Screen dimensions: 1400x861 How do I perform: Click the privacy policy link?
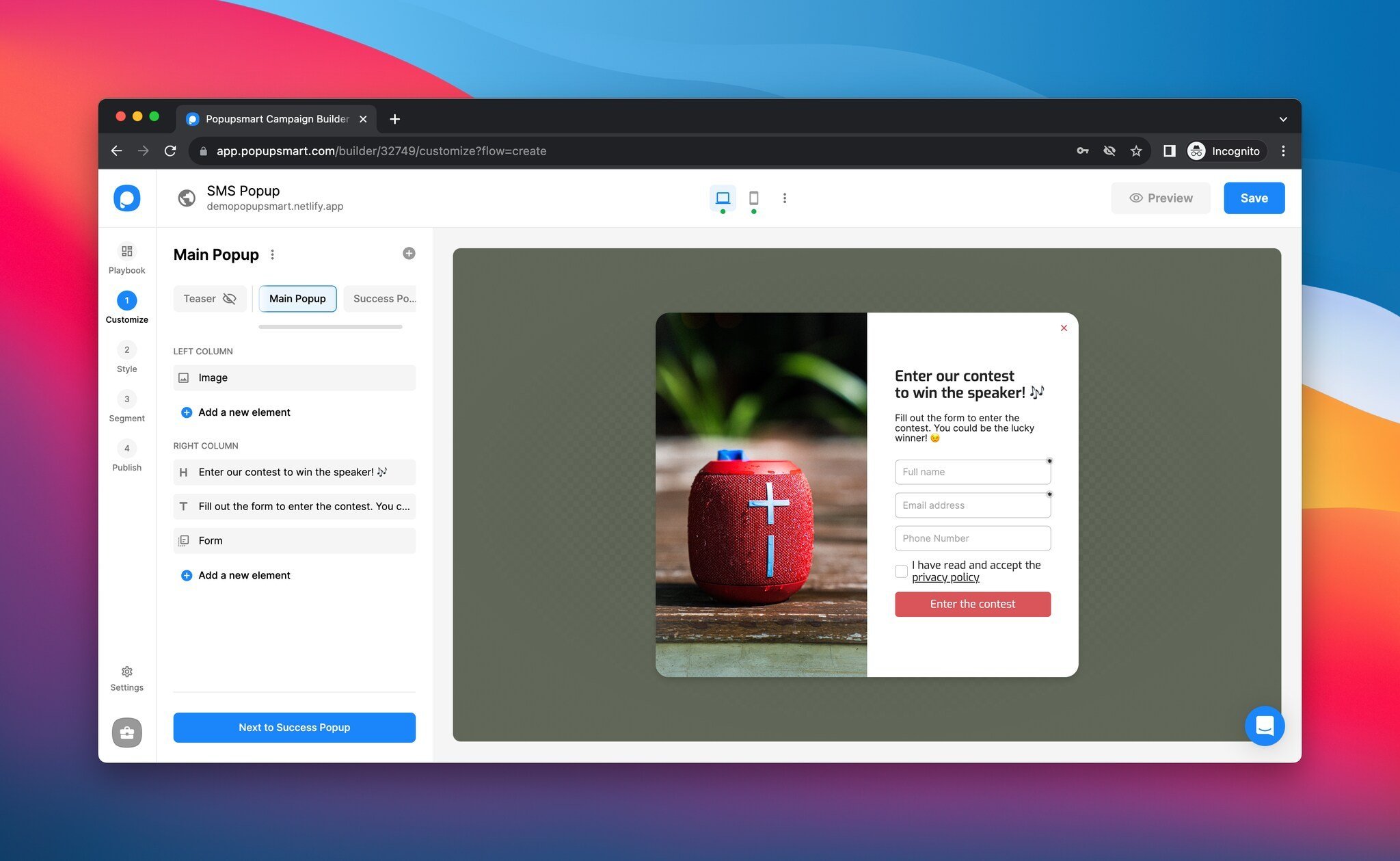tap(944, 577)
